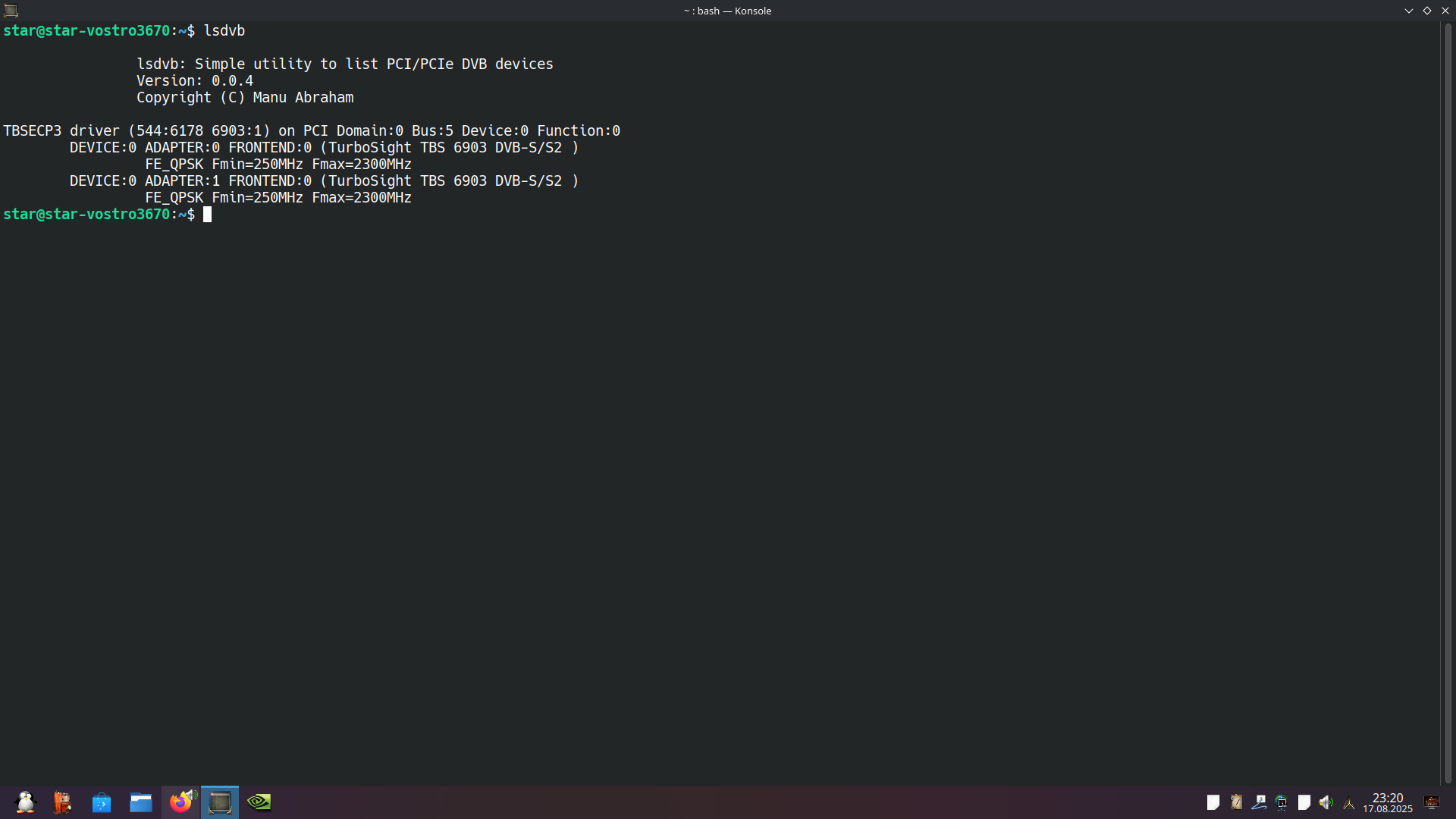Click the Konsole vertical scrollbar
The height and width of the screenshot is (819, 1456).
pos(1448,403)
